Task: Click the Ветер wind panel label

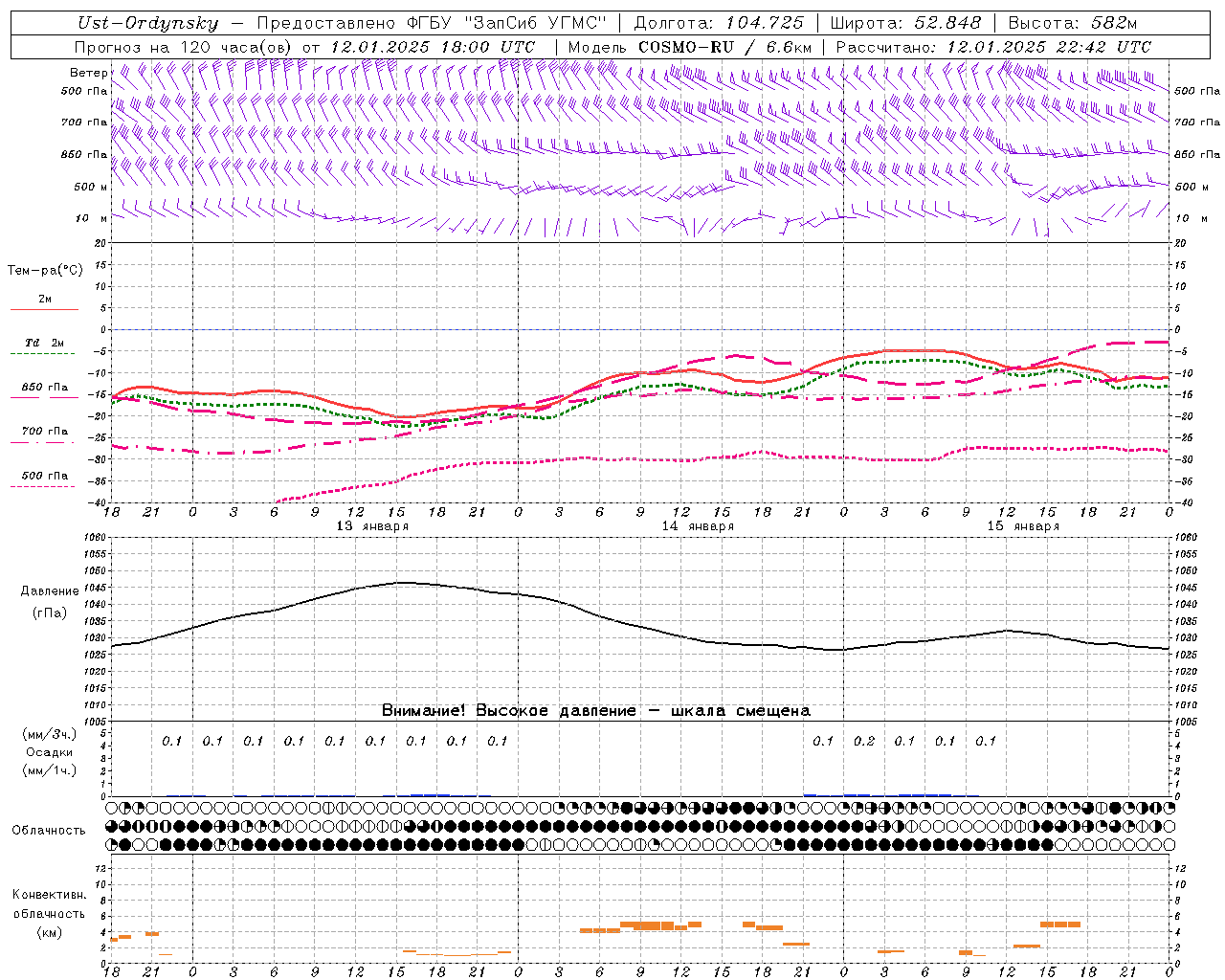Action: [x=88, y=73]
